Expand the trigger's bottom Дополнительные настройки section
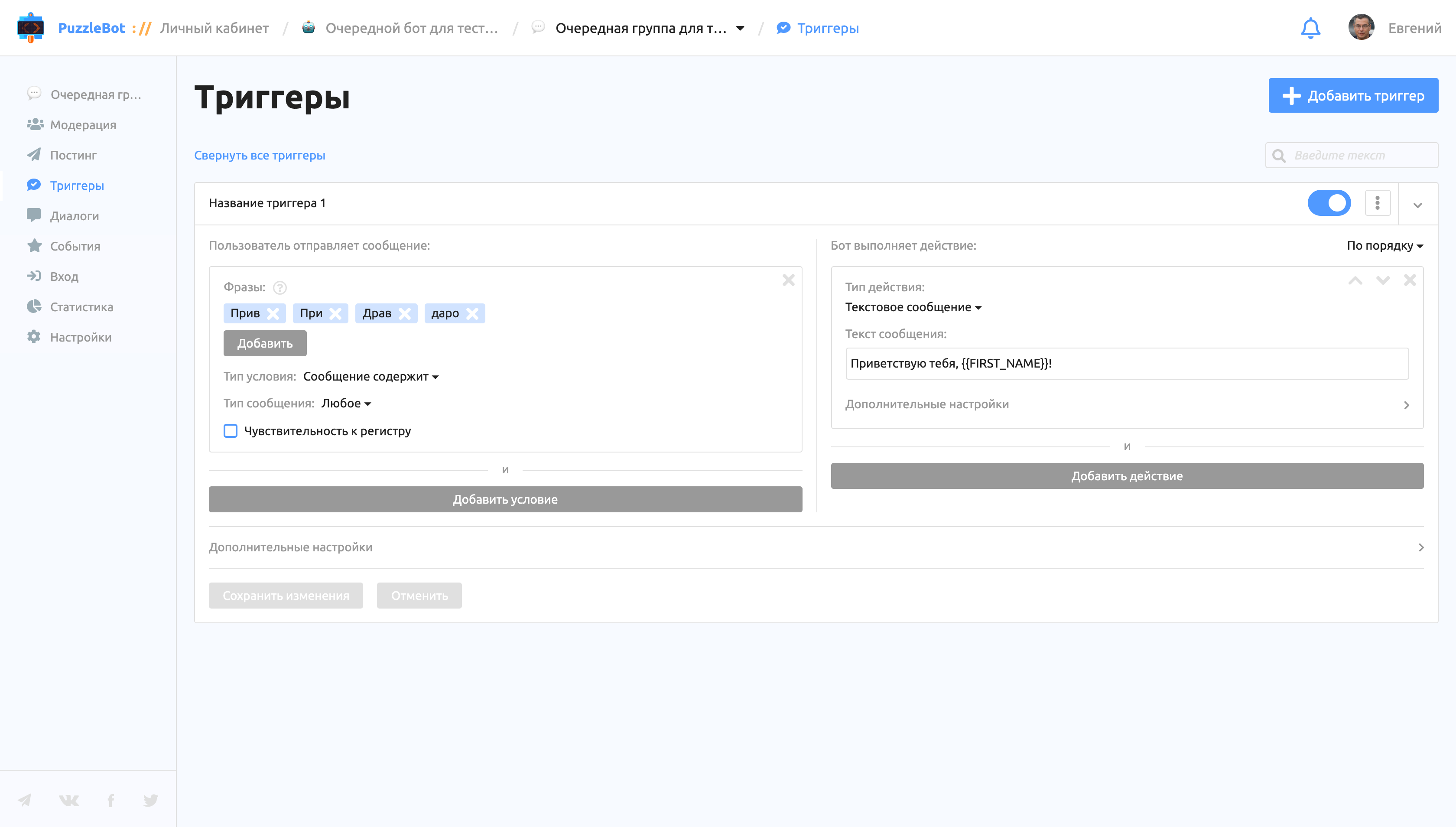 click(x=816, y=547)
